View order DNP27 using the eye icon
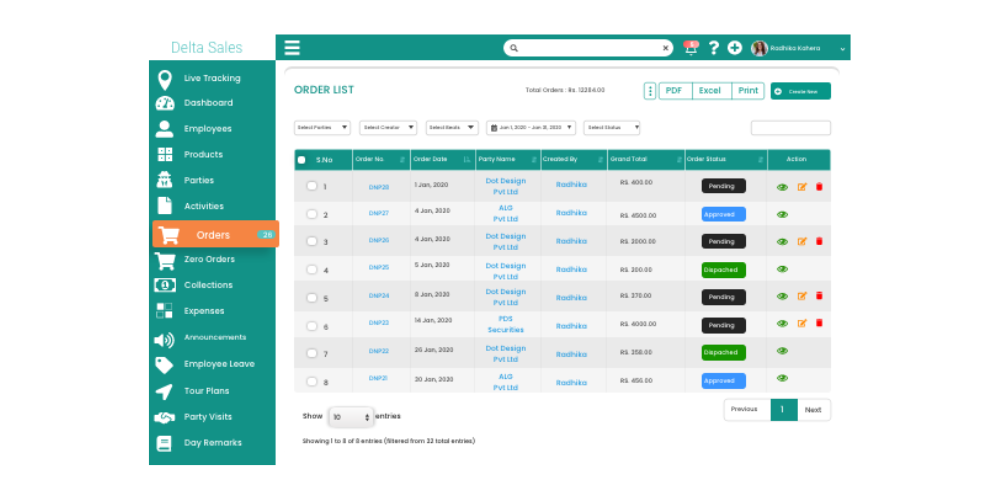The width and height of the screenshot is (1000, 500). (x=783, y=214)
